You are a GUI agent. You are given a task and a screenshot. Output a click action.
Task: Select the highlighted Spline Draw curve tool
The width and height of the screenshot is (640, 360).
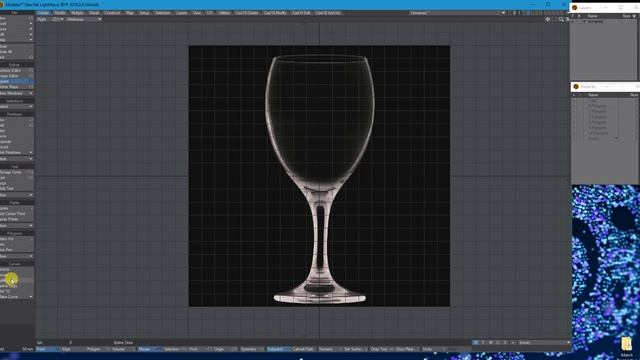pyautogui.click(x=16, y=280)
